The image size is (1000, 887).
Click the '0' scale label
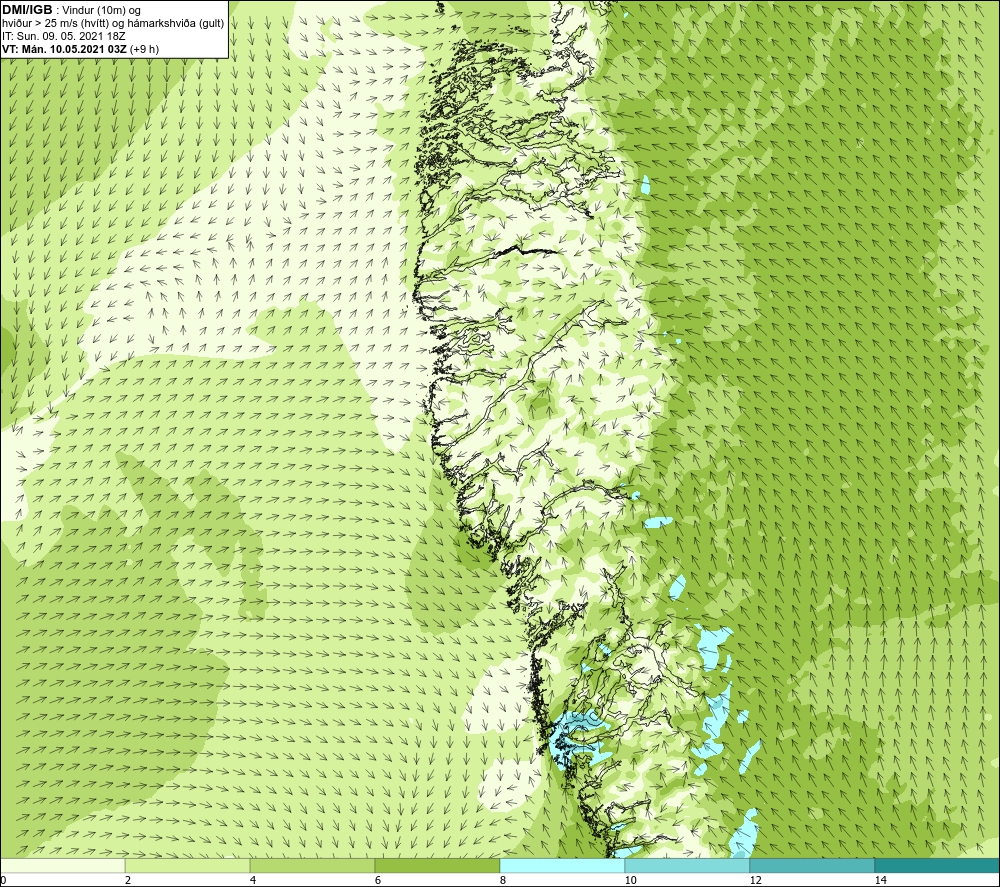tap(3, 880)
